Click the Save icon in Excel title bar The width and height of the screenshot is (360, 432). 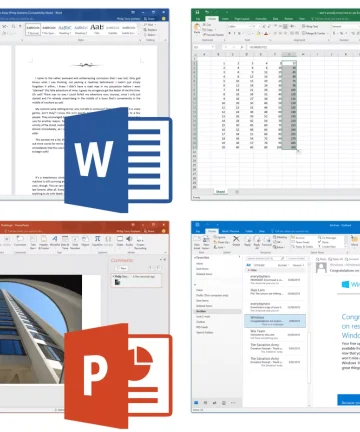197,12
